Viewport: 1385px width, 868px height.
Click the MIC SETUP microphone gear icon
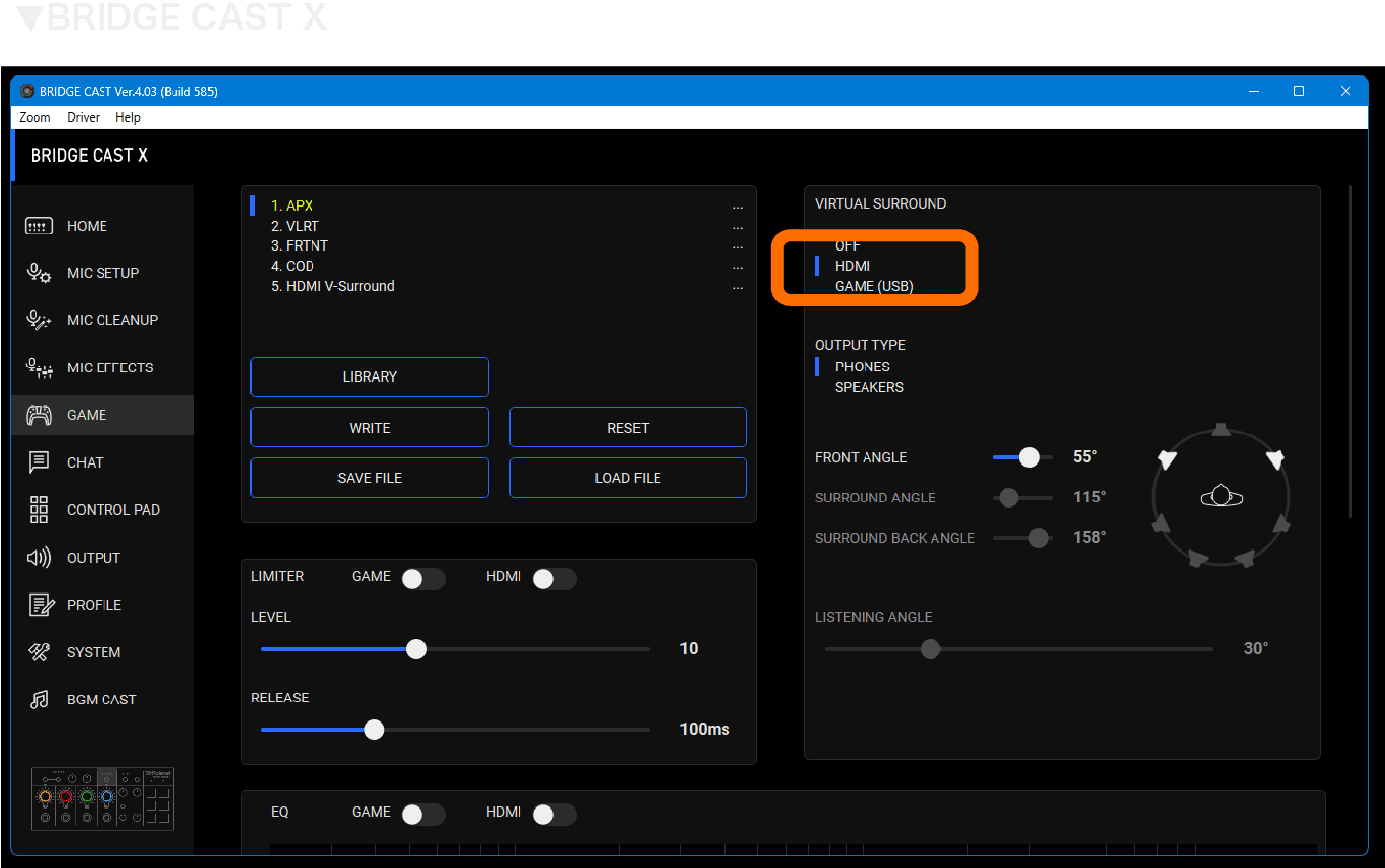coord(38,273)
